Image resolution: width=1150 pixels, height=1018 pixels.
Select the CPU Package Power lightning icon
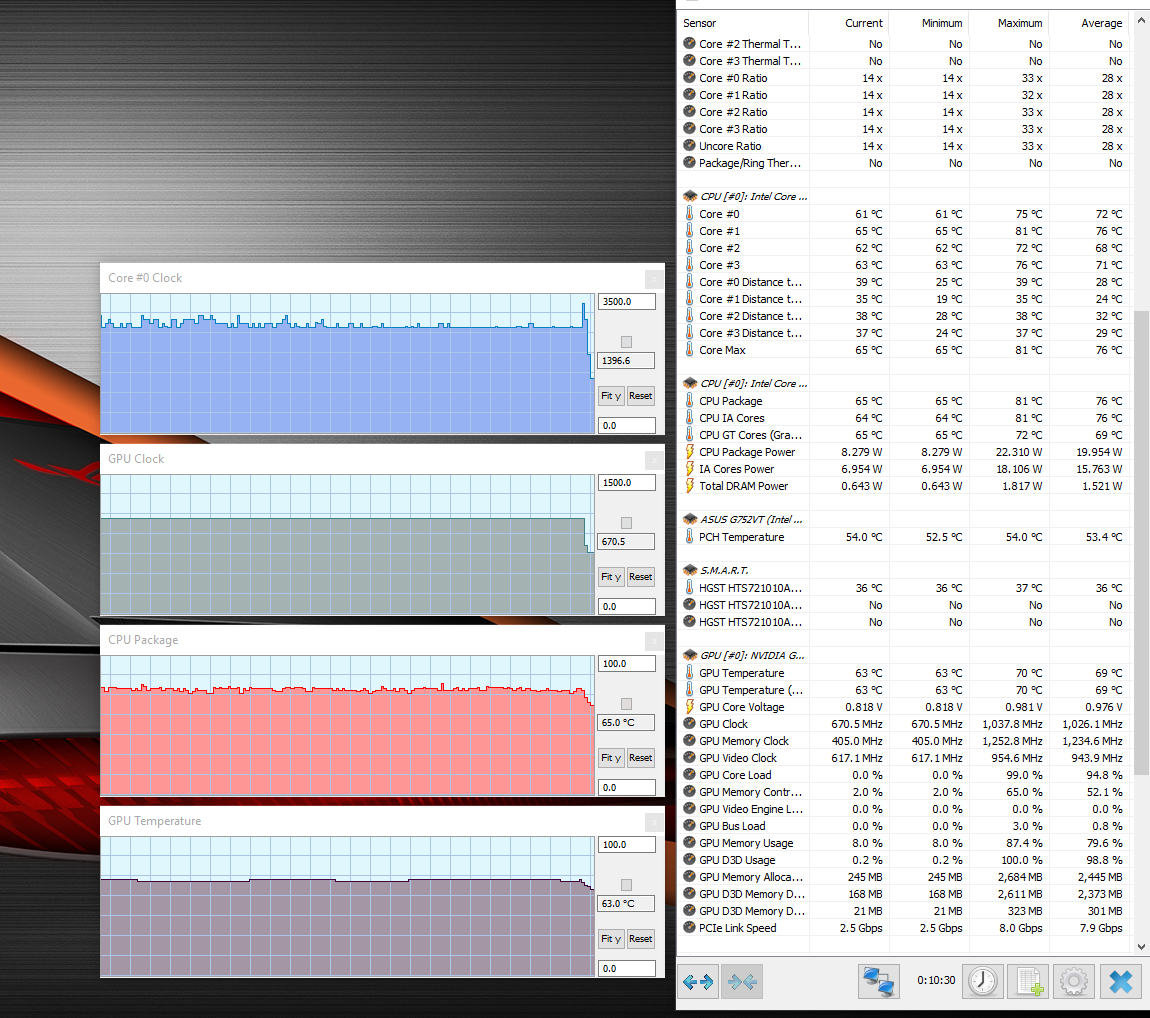pos(689,452)
